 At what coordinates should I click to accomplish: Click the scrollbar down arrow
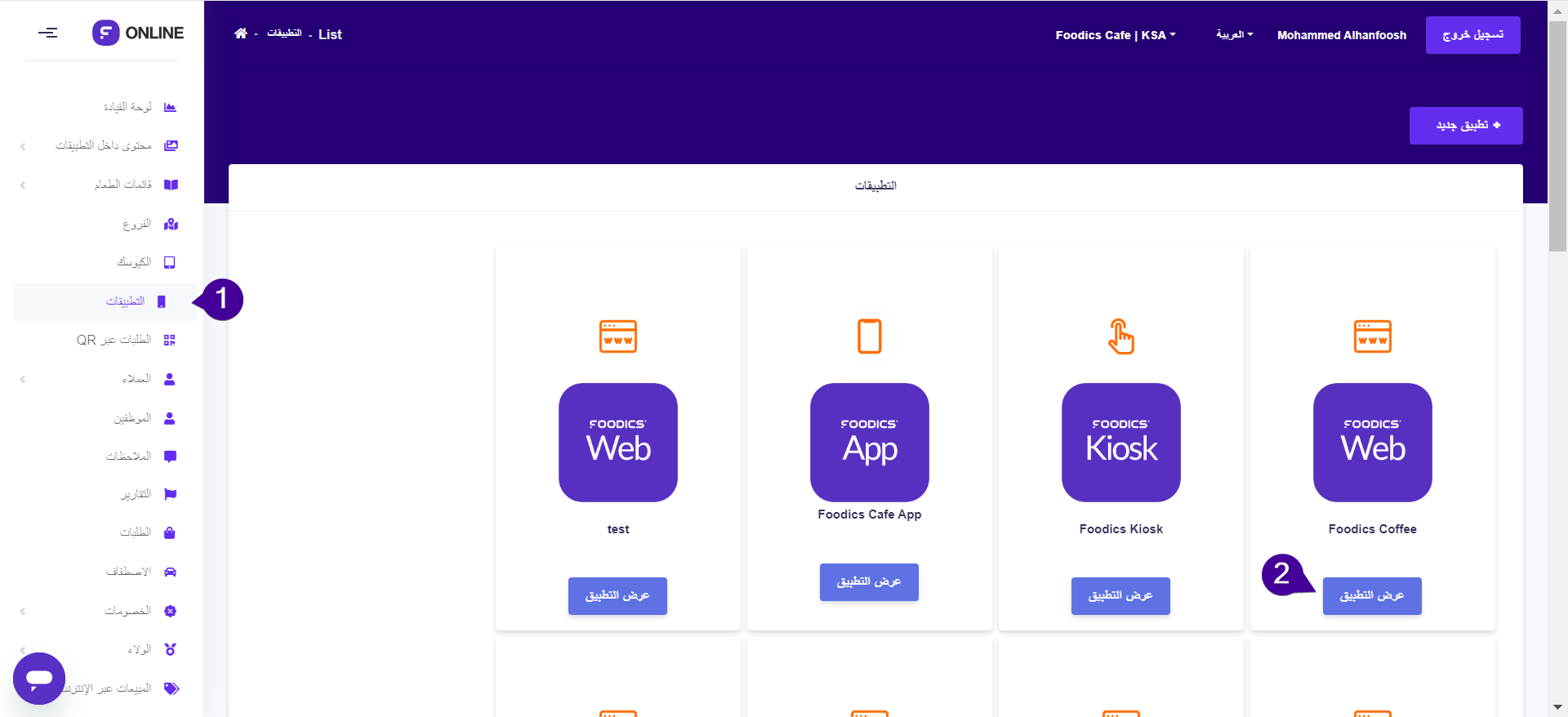click(1557, 707)
